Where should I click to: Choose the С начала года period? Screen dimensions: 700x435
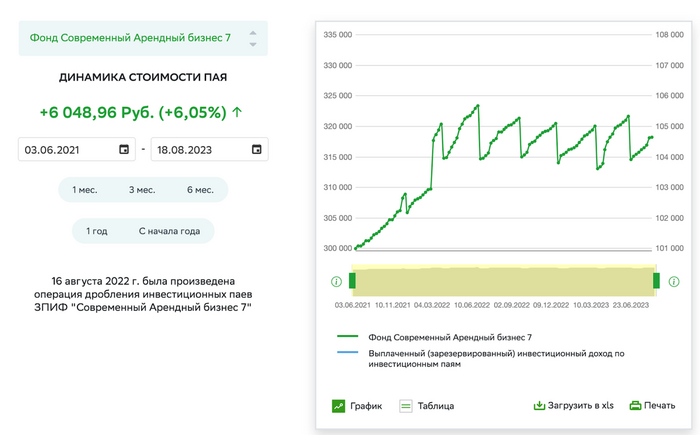pyautogui.click(x=169, y=231)
